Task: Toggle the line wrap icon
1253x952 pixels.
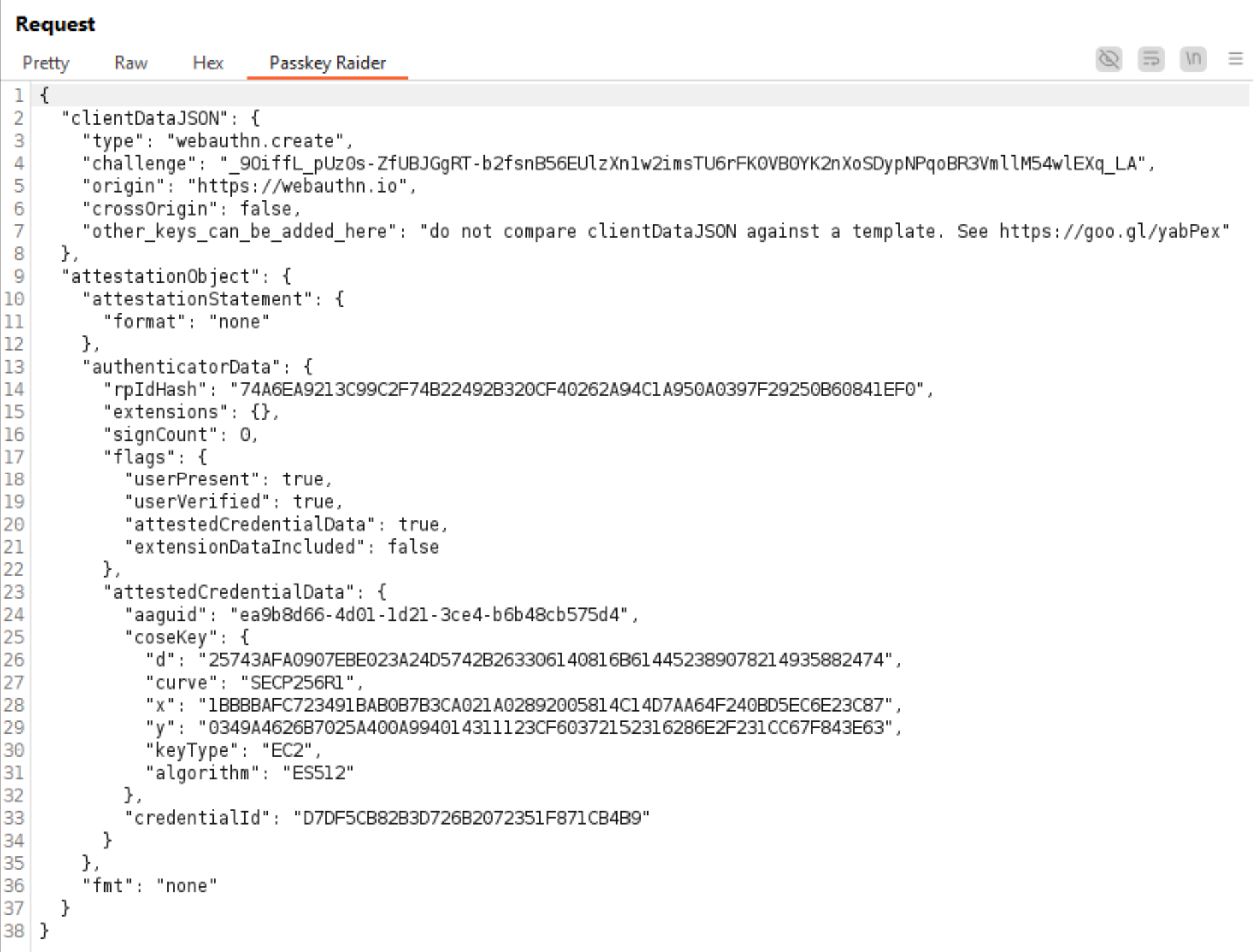Action: (x=1151, y=59)
